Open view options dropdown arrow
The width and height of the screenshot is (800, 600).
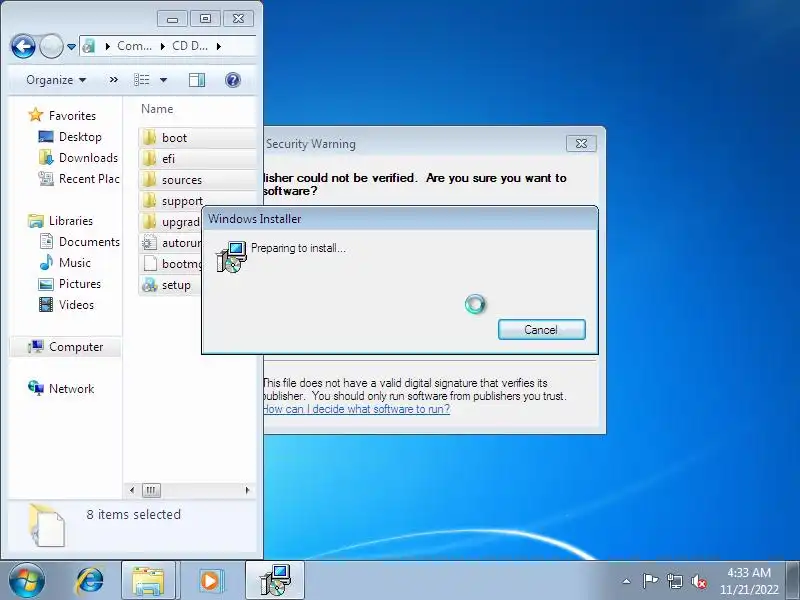163,80
